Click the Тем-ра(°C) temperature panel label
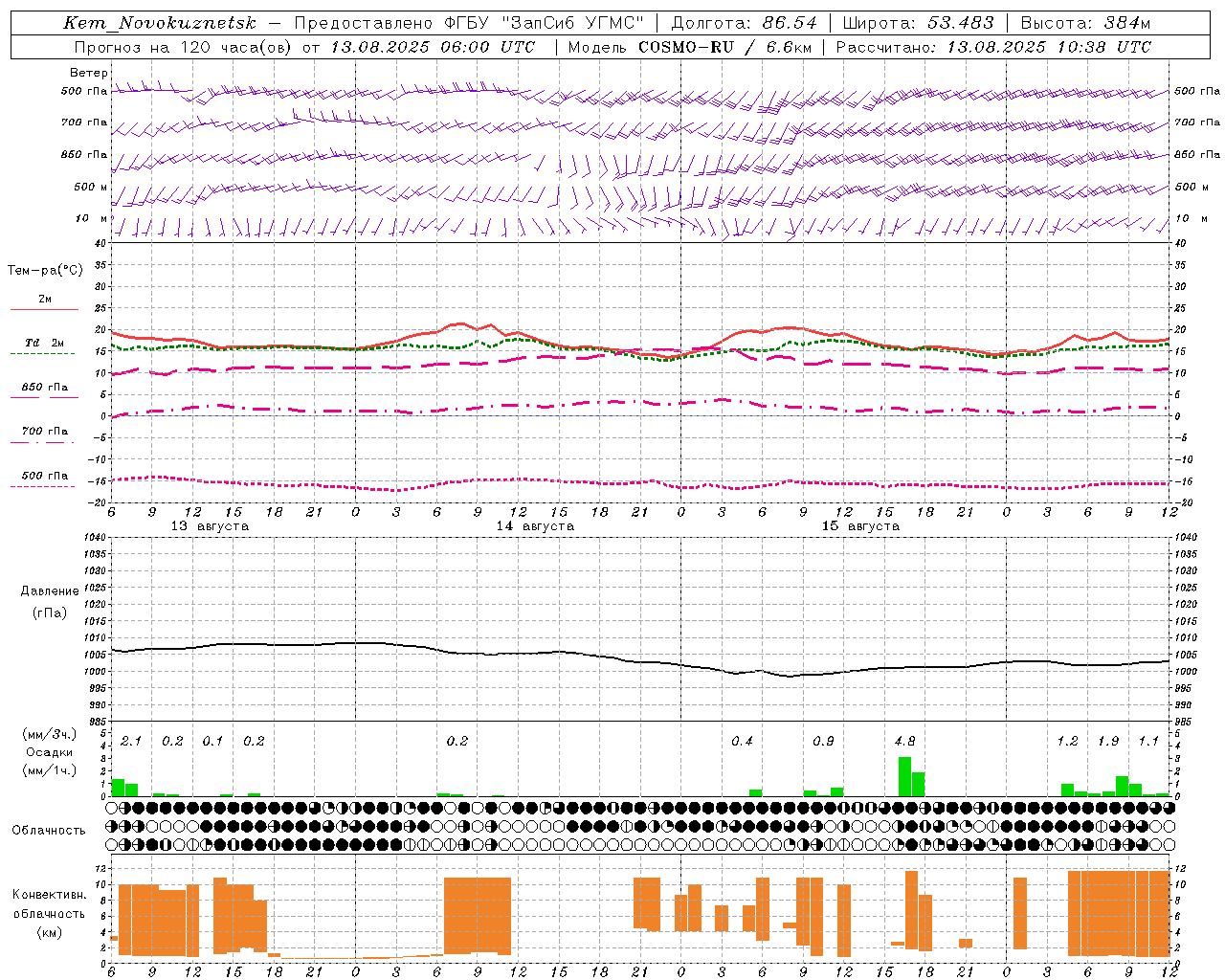 45,271
